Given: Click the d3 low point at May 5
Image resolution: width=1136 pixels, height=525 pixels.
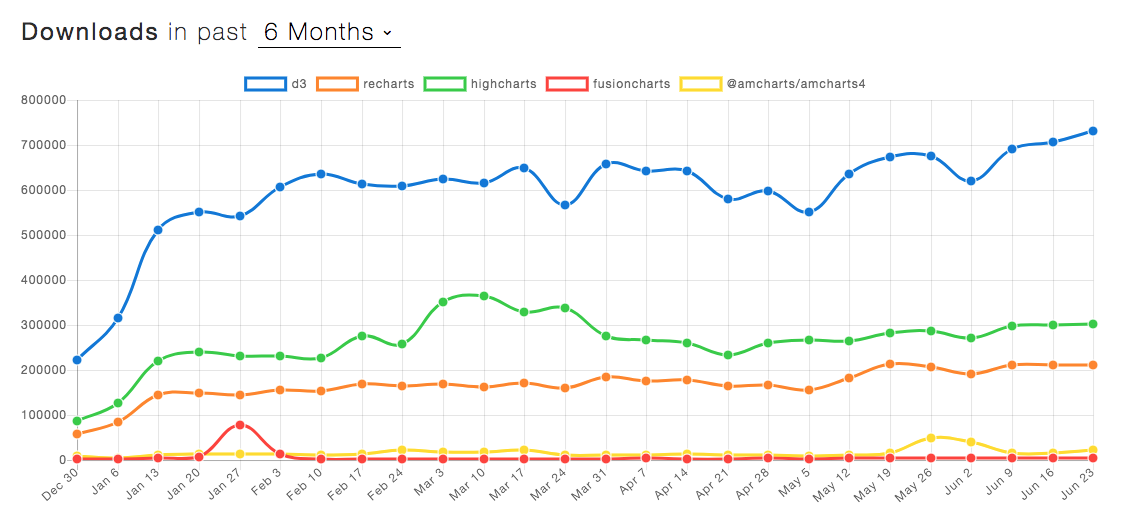Looking at the screenshot, I should [x=809, y=212].
